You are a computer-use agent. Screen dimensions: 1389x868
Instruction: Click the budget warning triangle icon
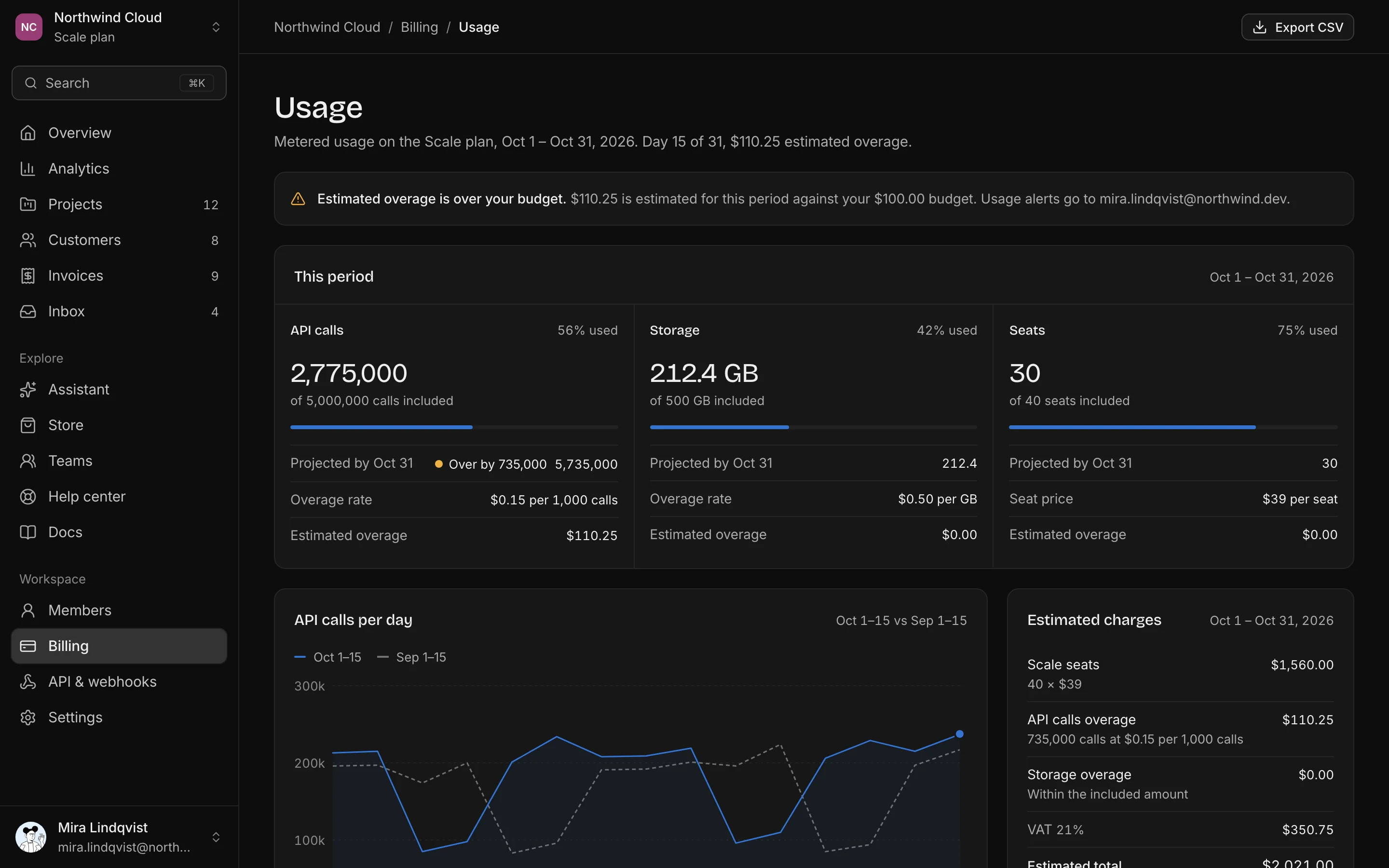tap(298, 199)
